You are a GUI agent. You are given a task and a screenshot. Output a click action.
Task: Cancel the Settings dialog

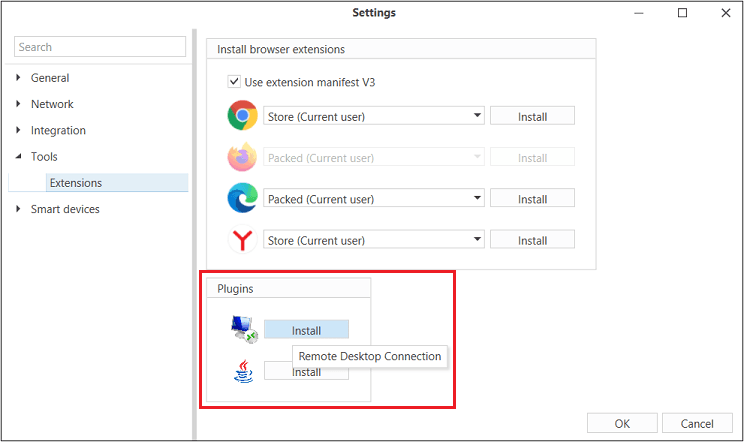(x=698, y=423)
